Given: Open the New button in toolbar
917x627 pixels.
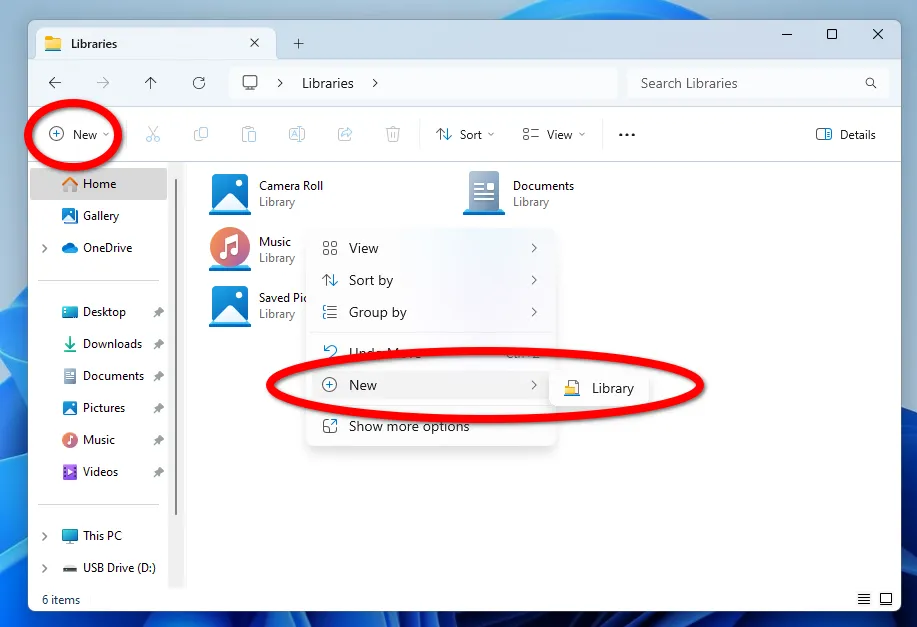Looking at the screenshot, I should [78, 134].
